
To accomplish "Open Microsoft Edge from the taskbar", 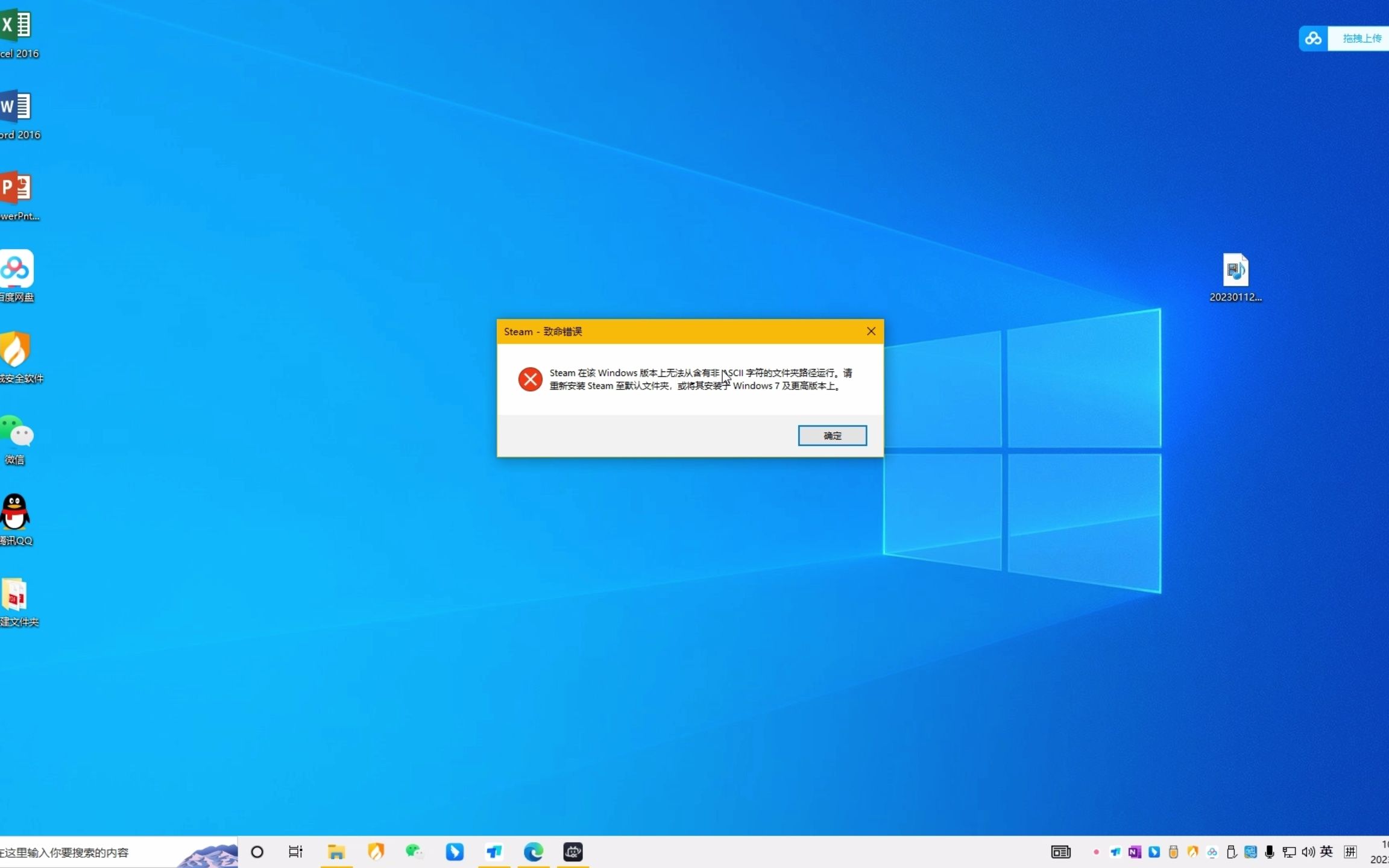I will [534, 852].
